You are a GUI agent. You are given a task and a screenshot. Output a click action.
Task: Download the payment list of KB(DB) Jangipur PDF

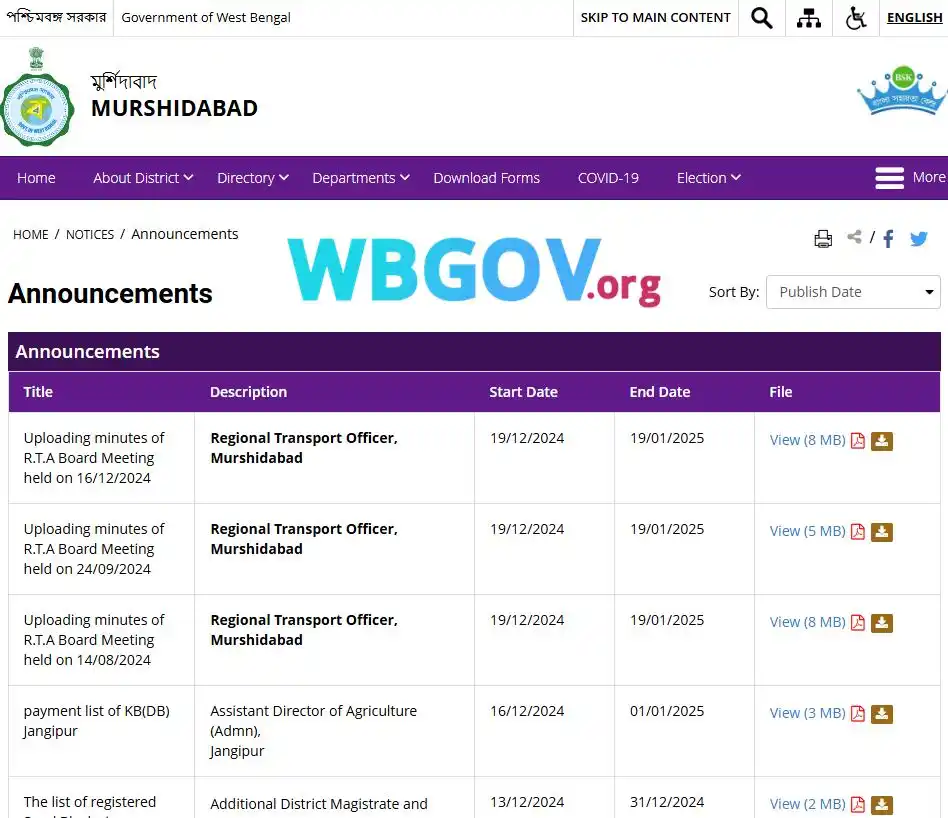(x=881, y=713)
